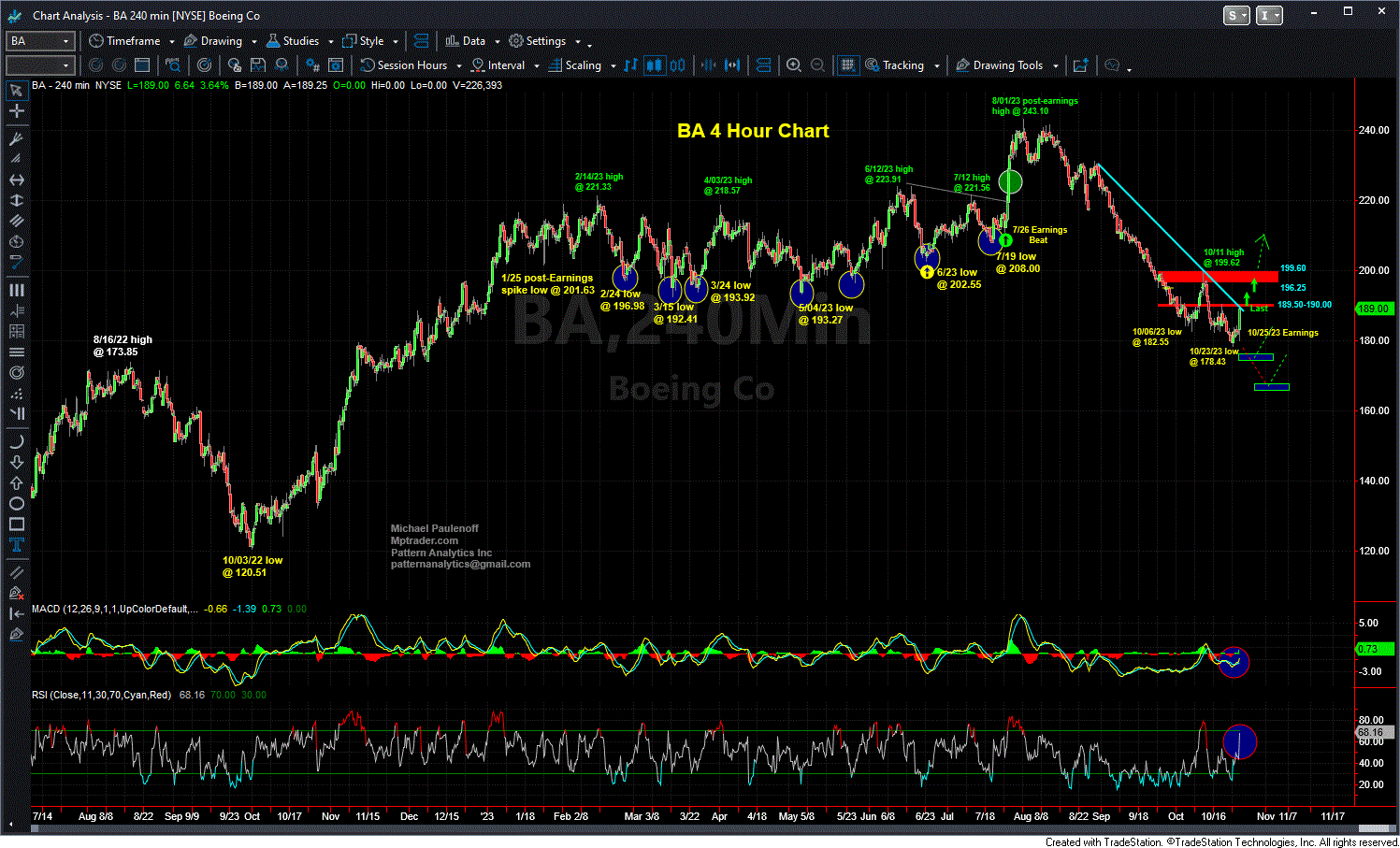Click the RSI study label
The width and height of the screenshot is (1400, 848).
tap(101, 695)
